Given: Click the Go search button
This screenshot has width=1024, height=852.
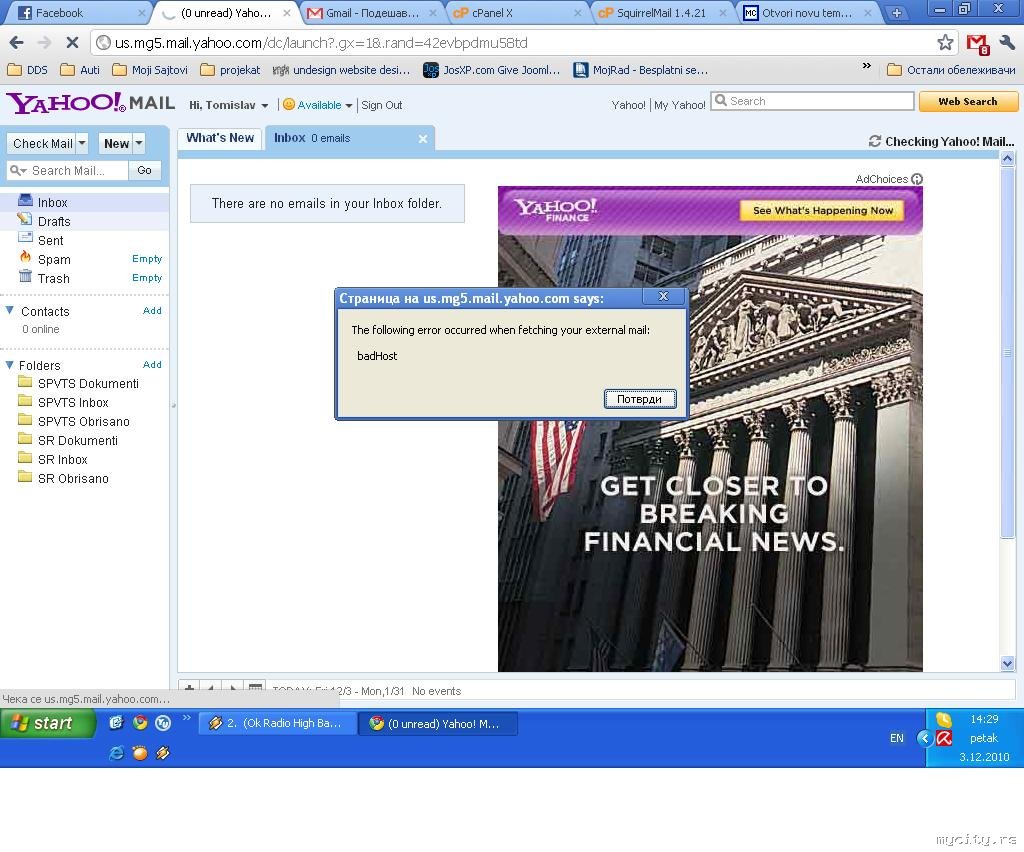Looking at the screenshot, I should (x=144, y=170).
